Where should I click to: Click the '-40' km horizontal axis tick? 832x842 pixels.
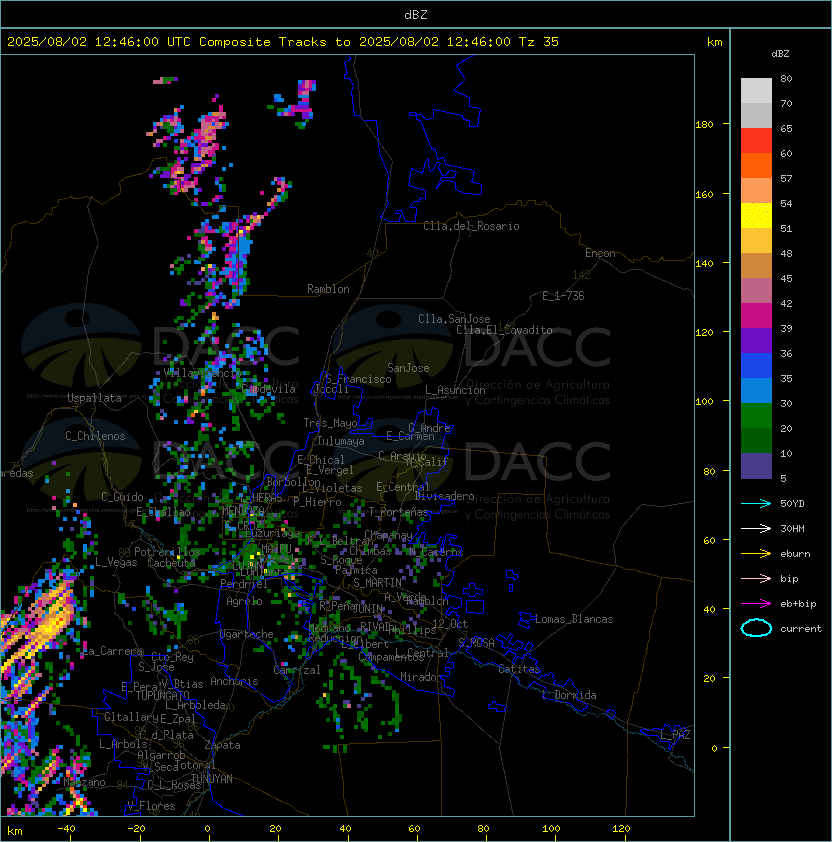66,829
